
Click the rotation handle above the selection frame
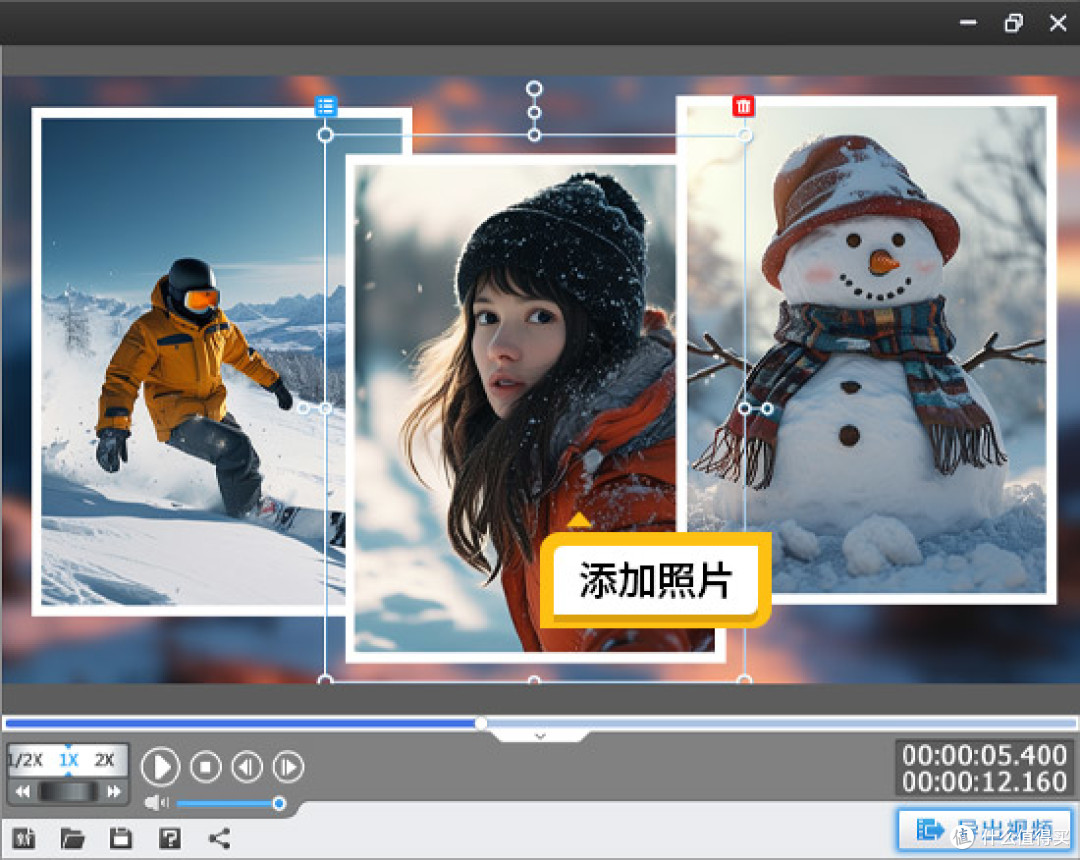tap(534, 88)
